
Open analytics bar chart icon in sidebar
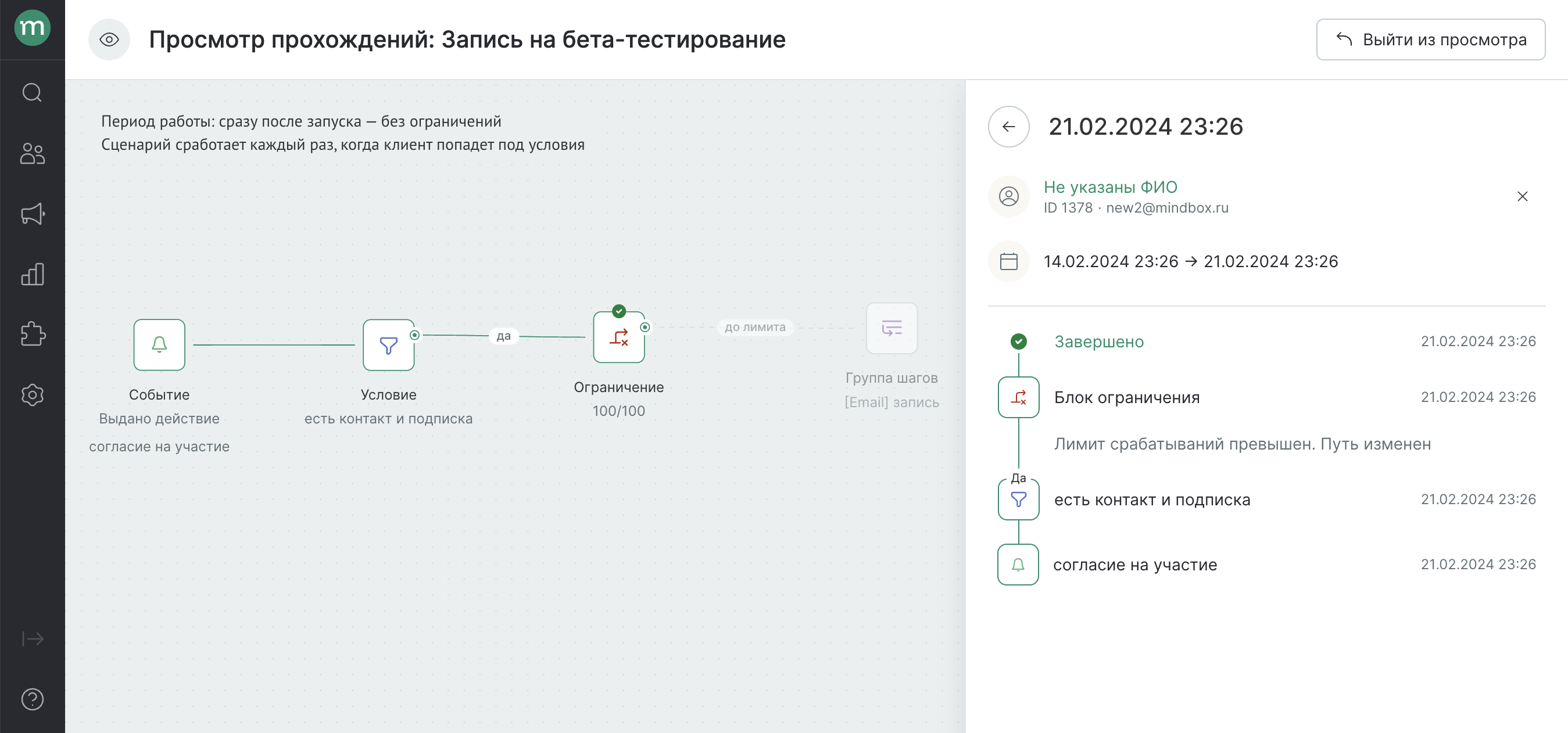point(33,274)
